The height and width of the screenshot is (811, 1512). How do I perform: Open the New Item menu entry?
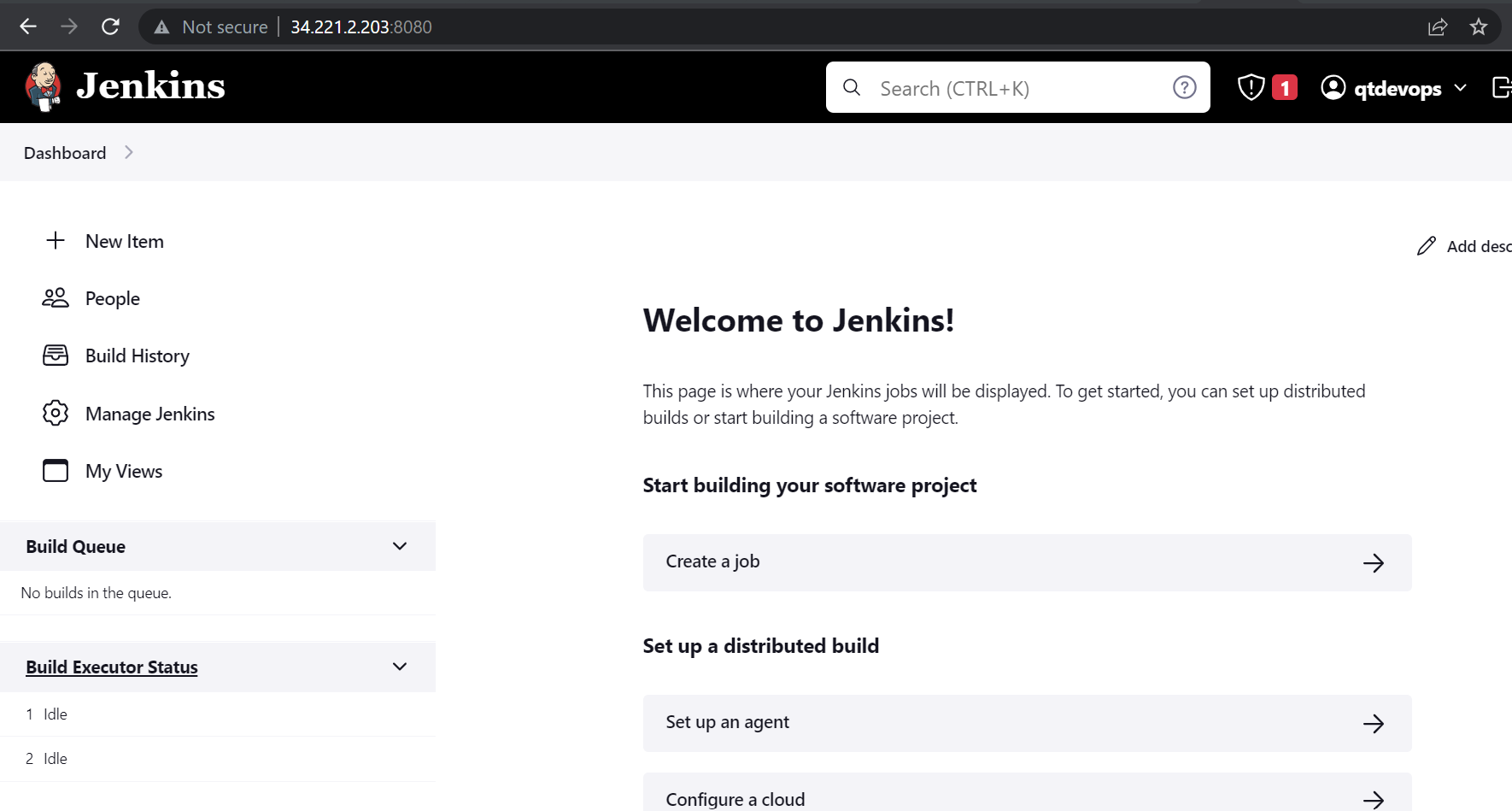point(125,242)
